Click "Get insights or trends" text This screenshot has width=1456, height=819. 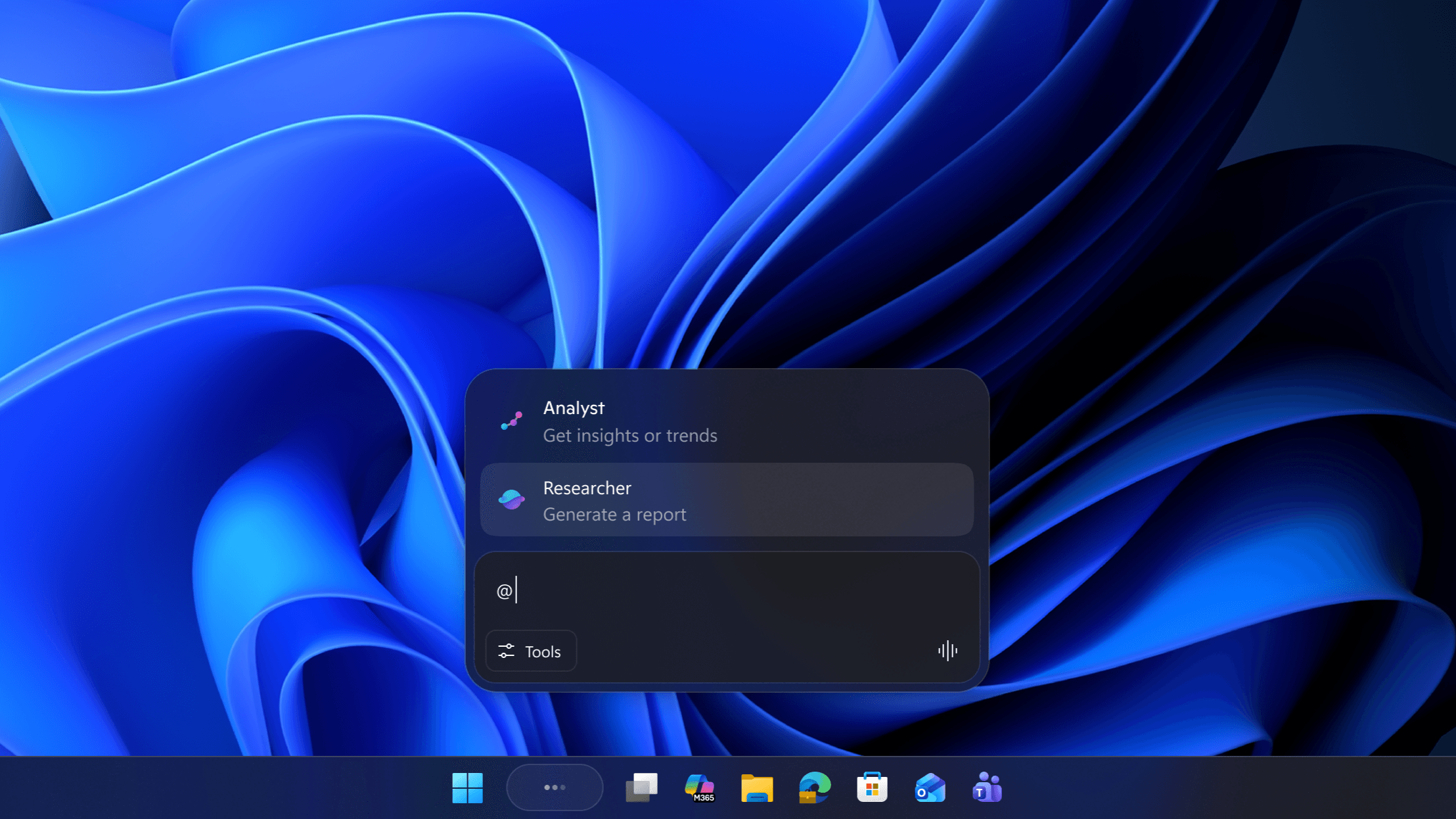pyautogui.click(x=629, y=435)
